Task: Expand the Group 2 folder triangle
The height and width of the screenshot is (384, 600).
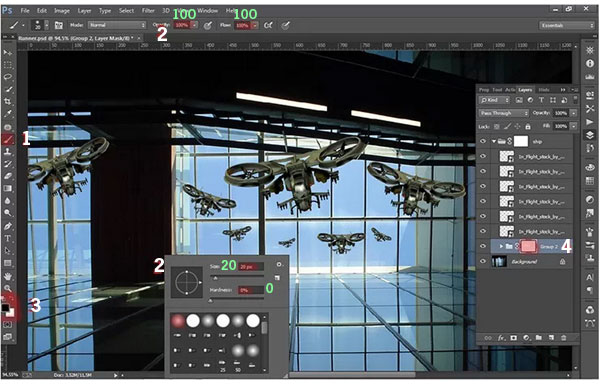Action: click(501, 246)
